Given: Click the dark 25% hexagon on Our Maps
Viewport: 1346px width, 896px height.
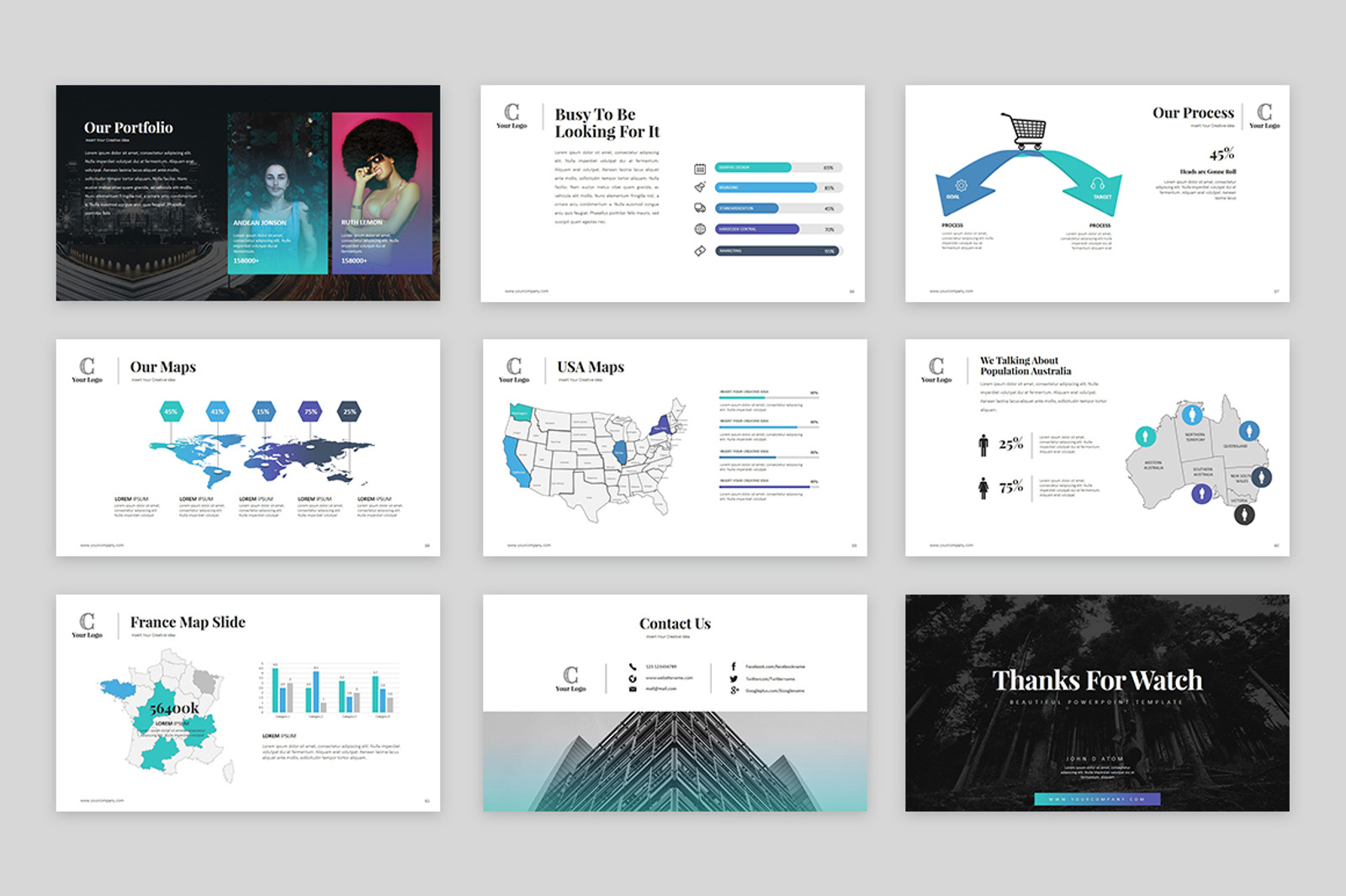Looking at the screenshot, I should [350, 411].
